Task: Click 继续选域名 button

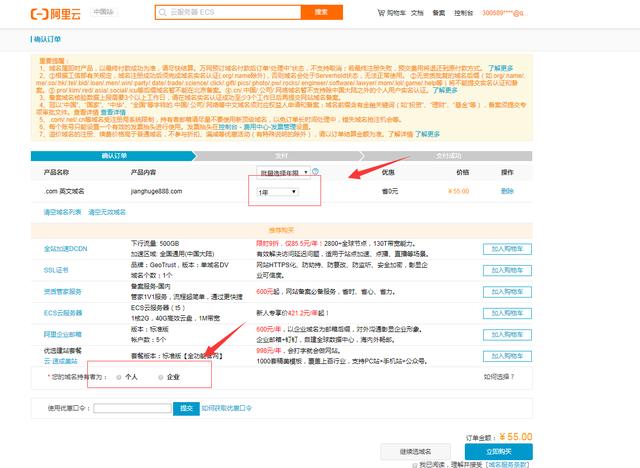Action: tap(416, 451)
